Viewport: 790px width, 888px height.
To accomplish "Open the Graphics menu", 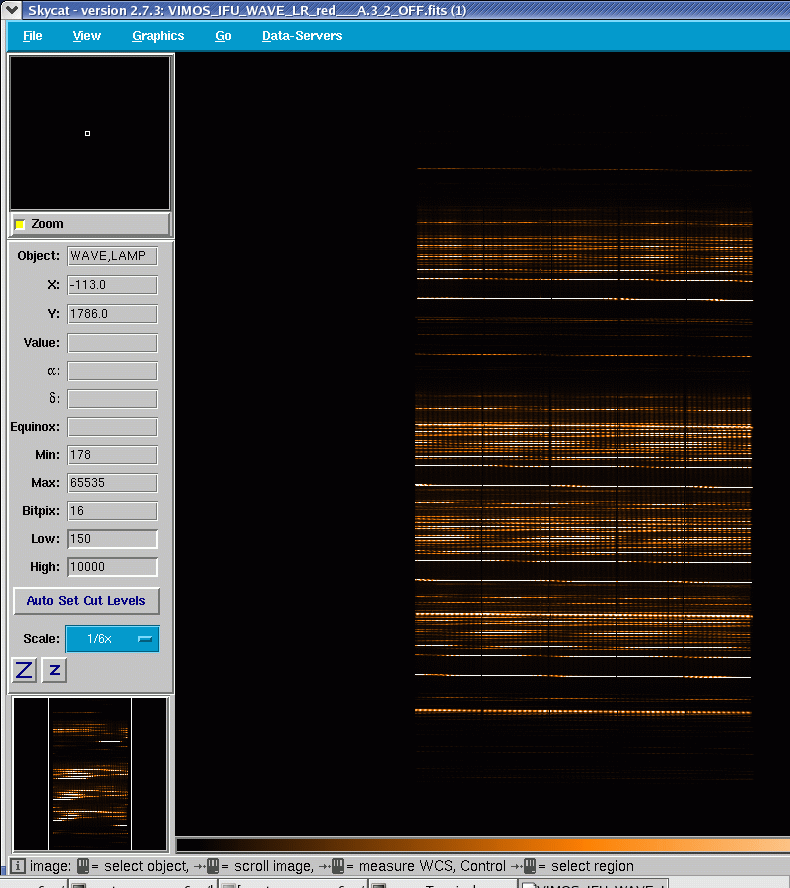I will pyautogui.click(x=158, y=36).
